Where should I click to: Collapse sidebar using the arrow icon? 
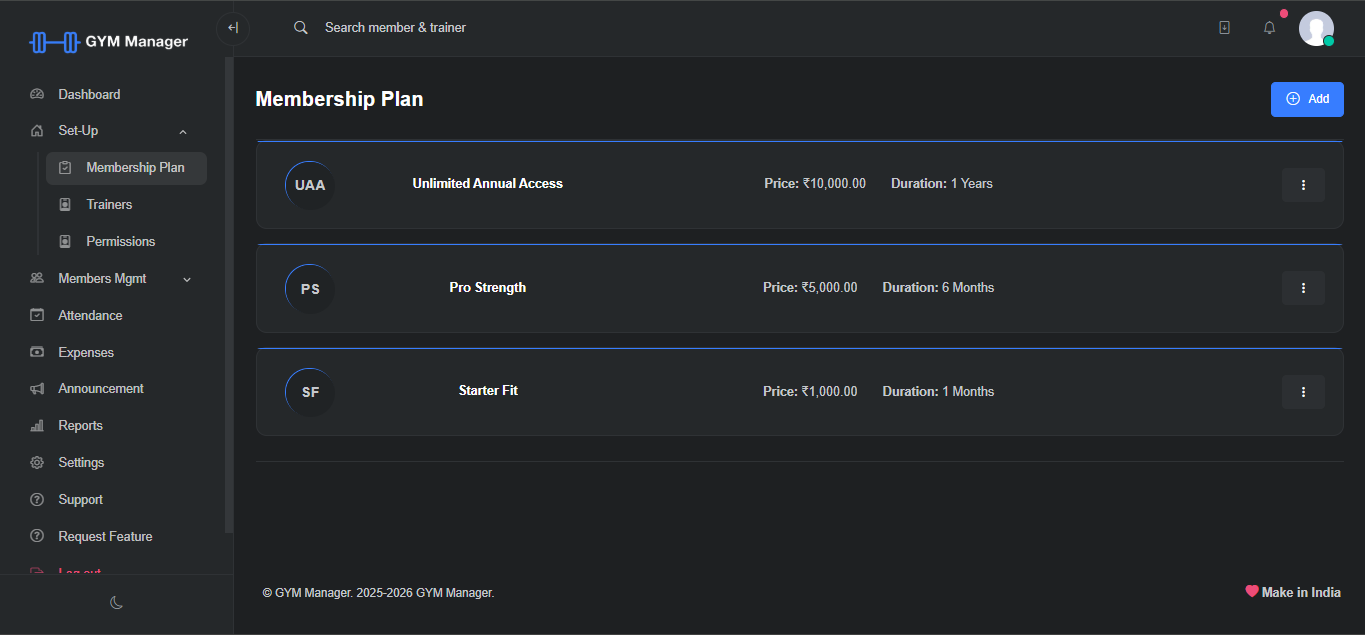click(x=232, y=28)
